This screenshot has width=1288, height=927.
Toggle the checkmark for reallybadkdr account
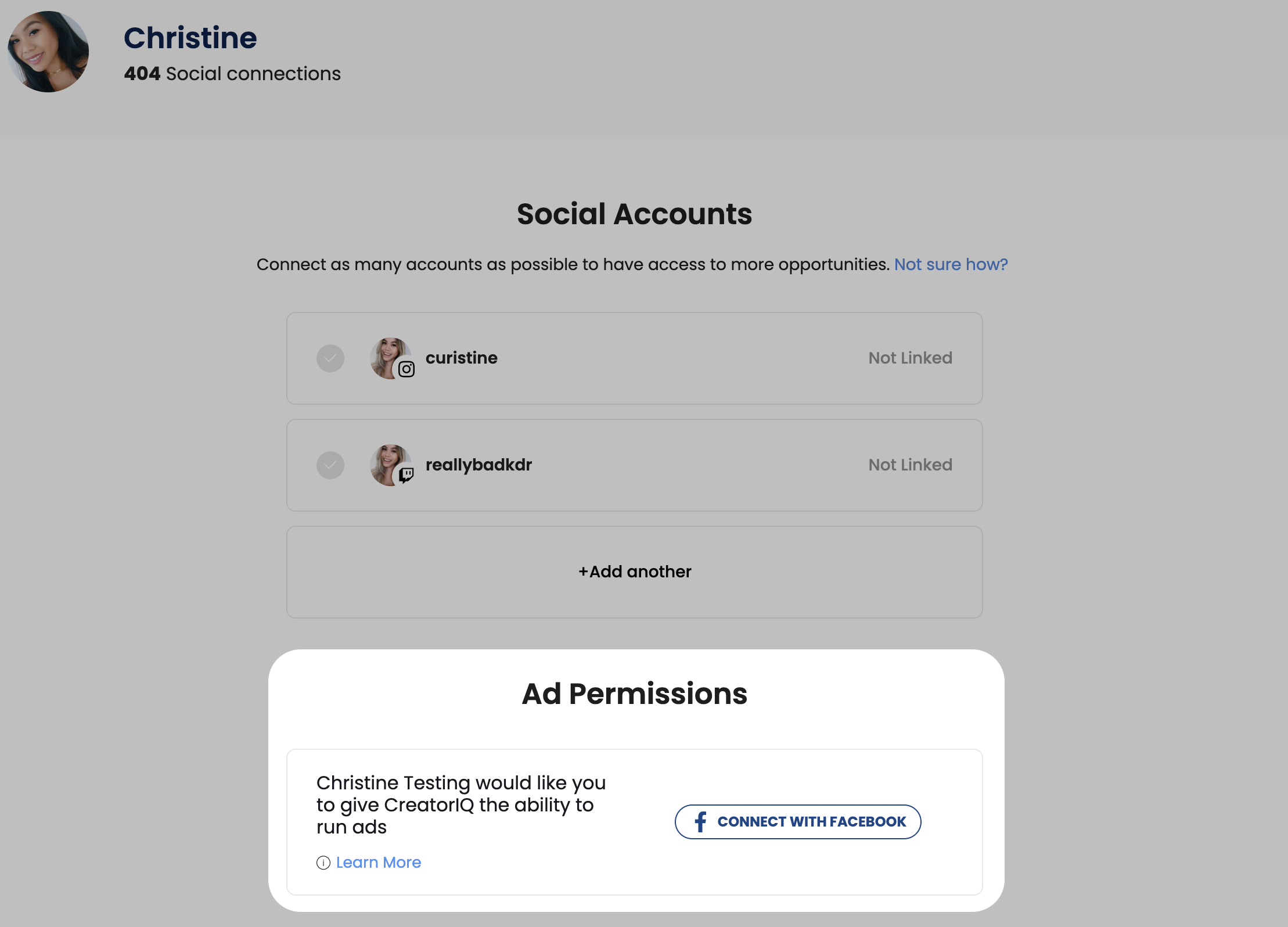[330, 465]
